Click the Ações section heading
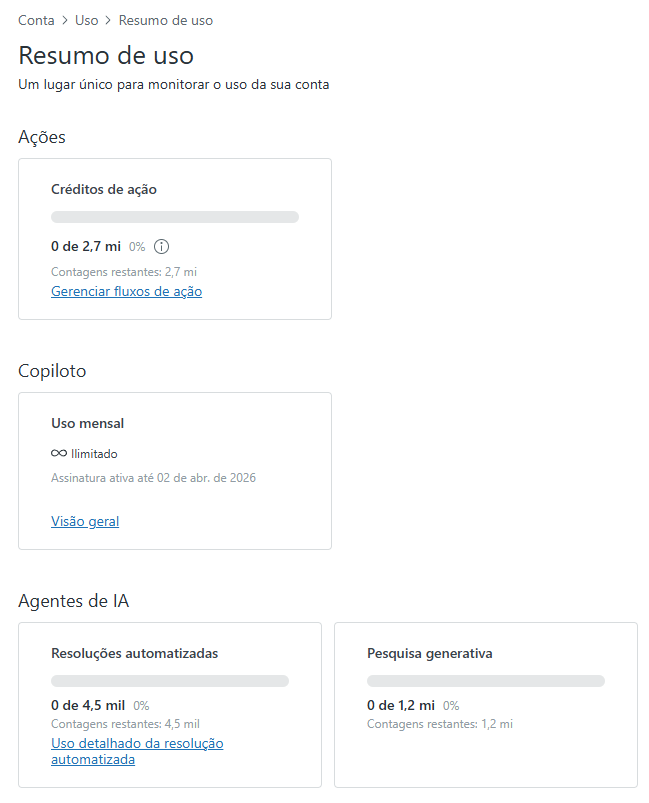 click(x=42, y=137)
